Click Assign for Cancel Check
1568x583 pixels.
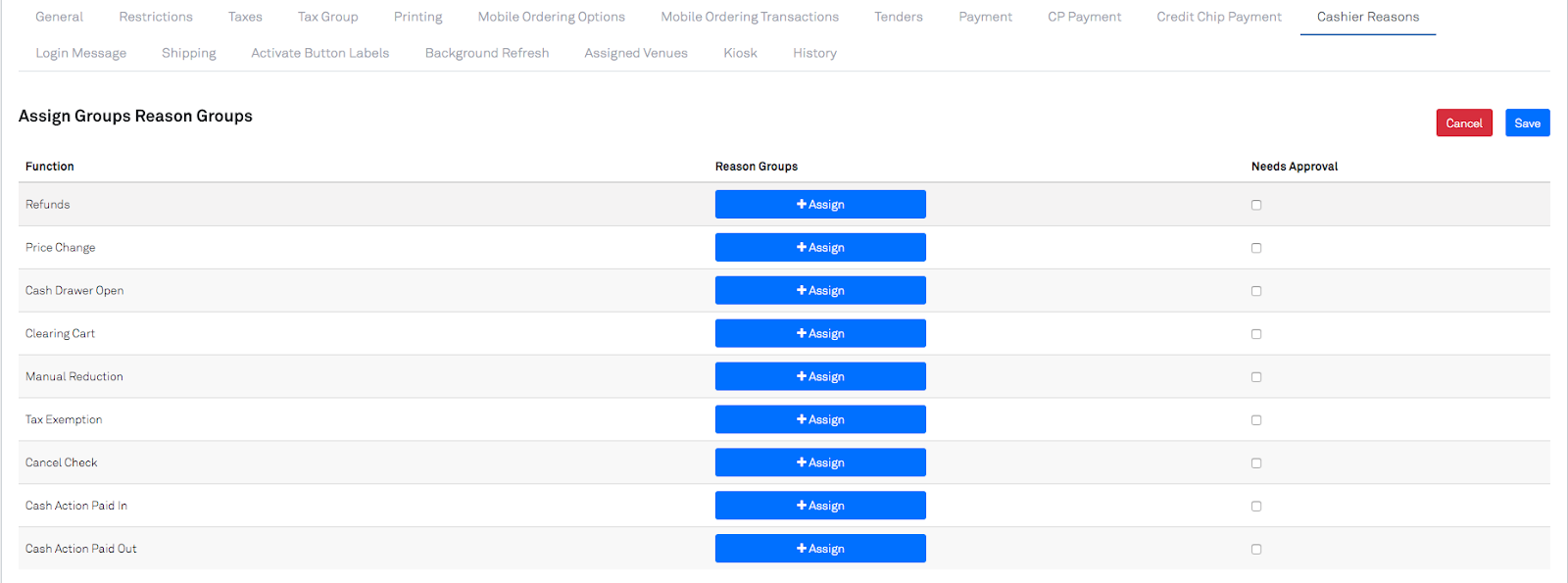(x=820, y=462)
